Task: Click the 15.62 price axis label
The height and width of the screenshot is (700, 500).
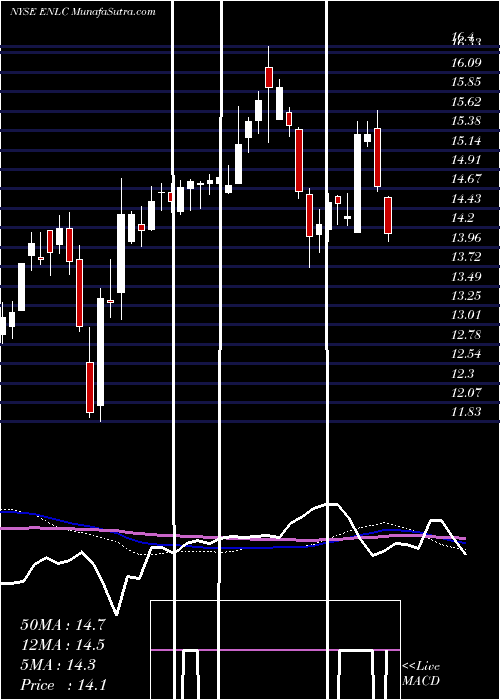Action: [466, 102]
